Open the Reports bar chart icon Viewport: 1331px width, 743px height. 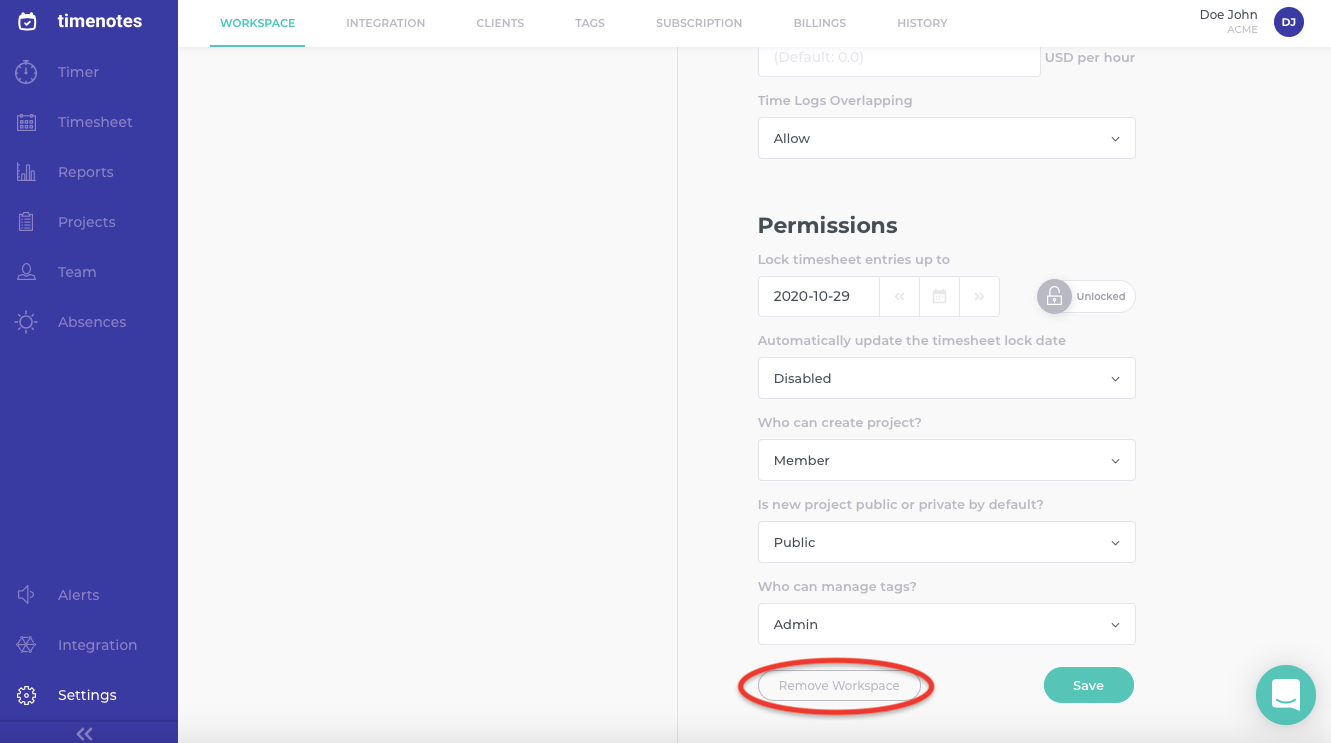point(26,172)
